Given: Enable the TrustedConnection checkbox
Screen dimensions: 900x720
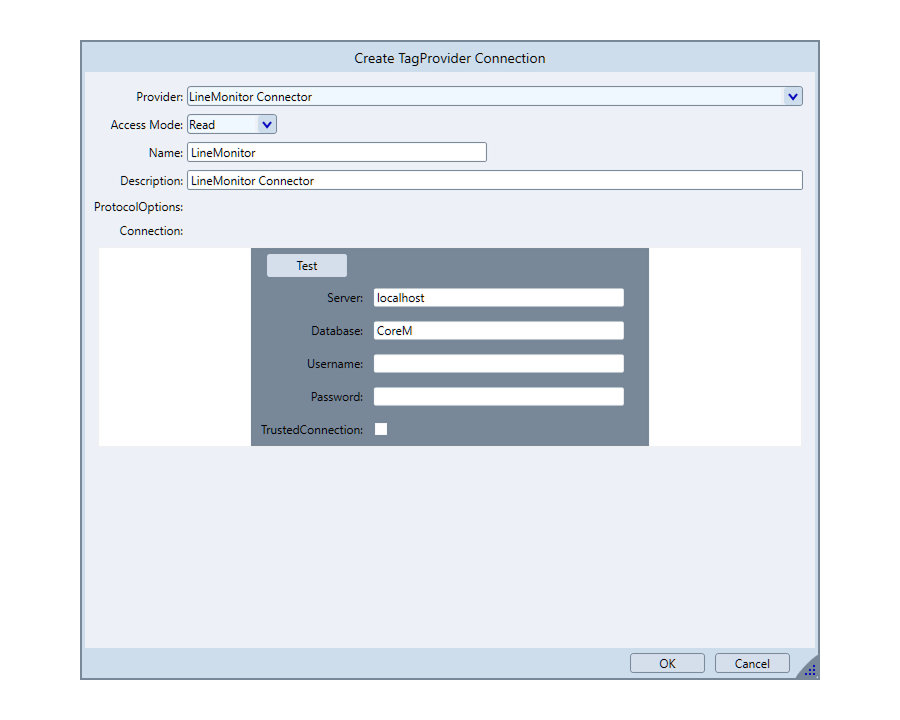Looking at the screenshot, I should point(381,430).
